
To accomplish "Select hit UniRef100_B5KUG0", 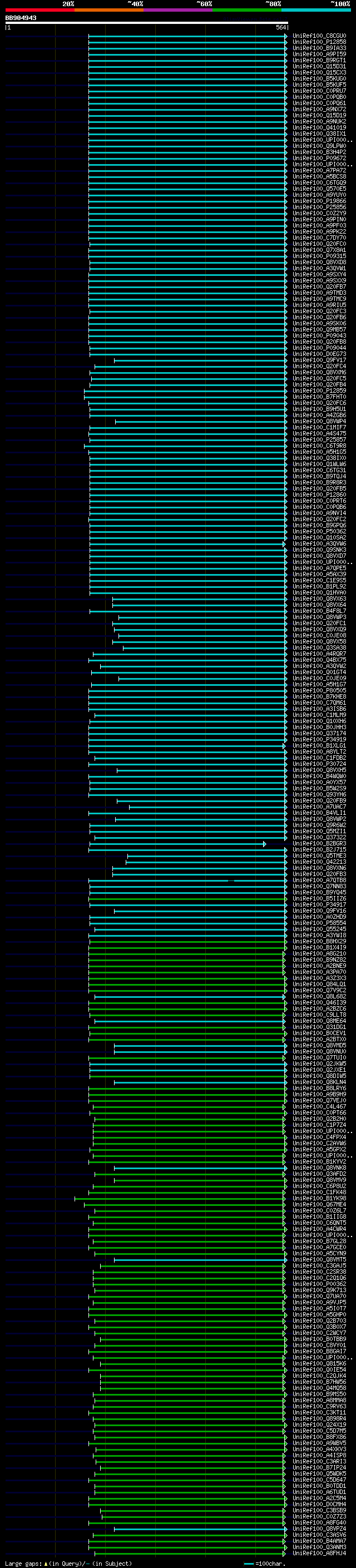I will (x=319, y=78).
